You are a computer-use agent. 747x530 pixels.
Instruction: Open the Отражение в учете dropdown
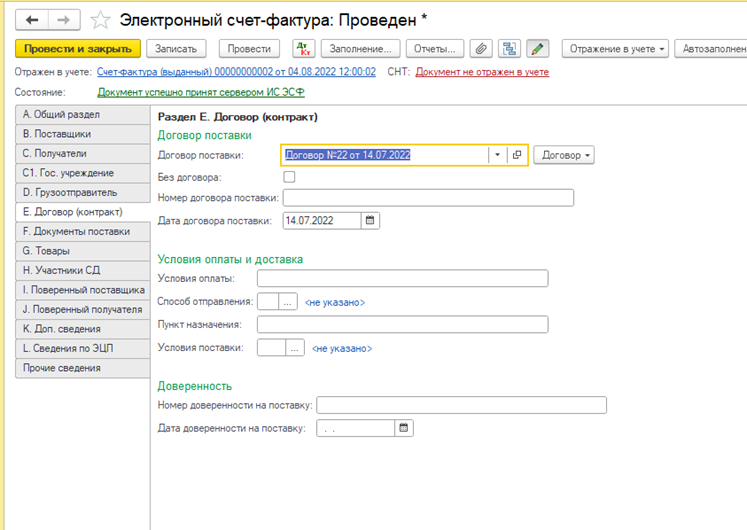(x=615, y=48)
